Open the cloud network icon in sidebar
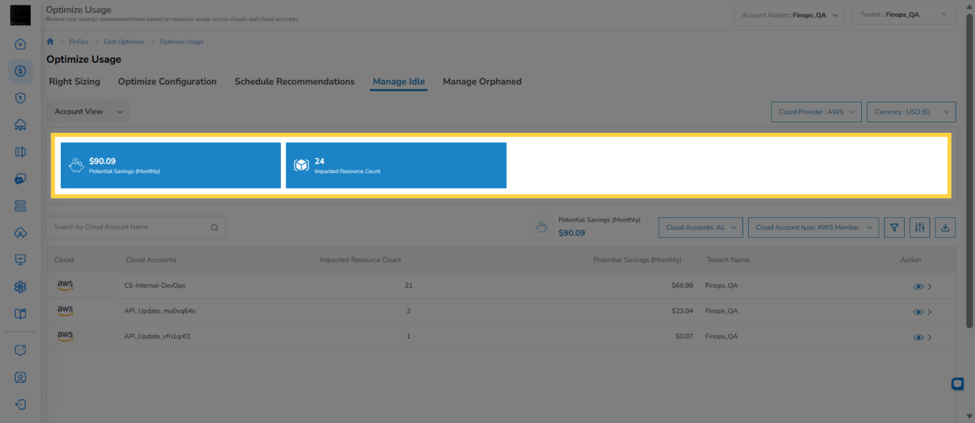The width and height of the screenshot is (975, 423). tap(20, 125)
